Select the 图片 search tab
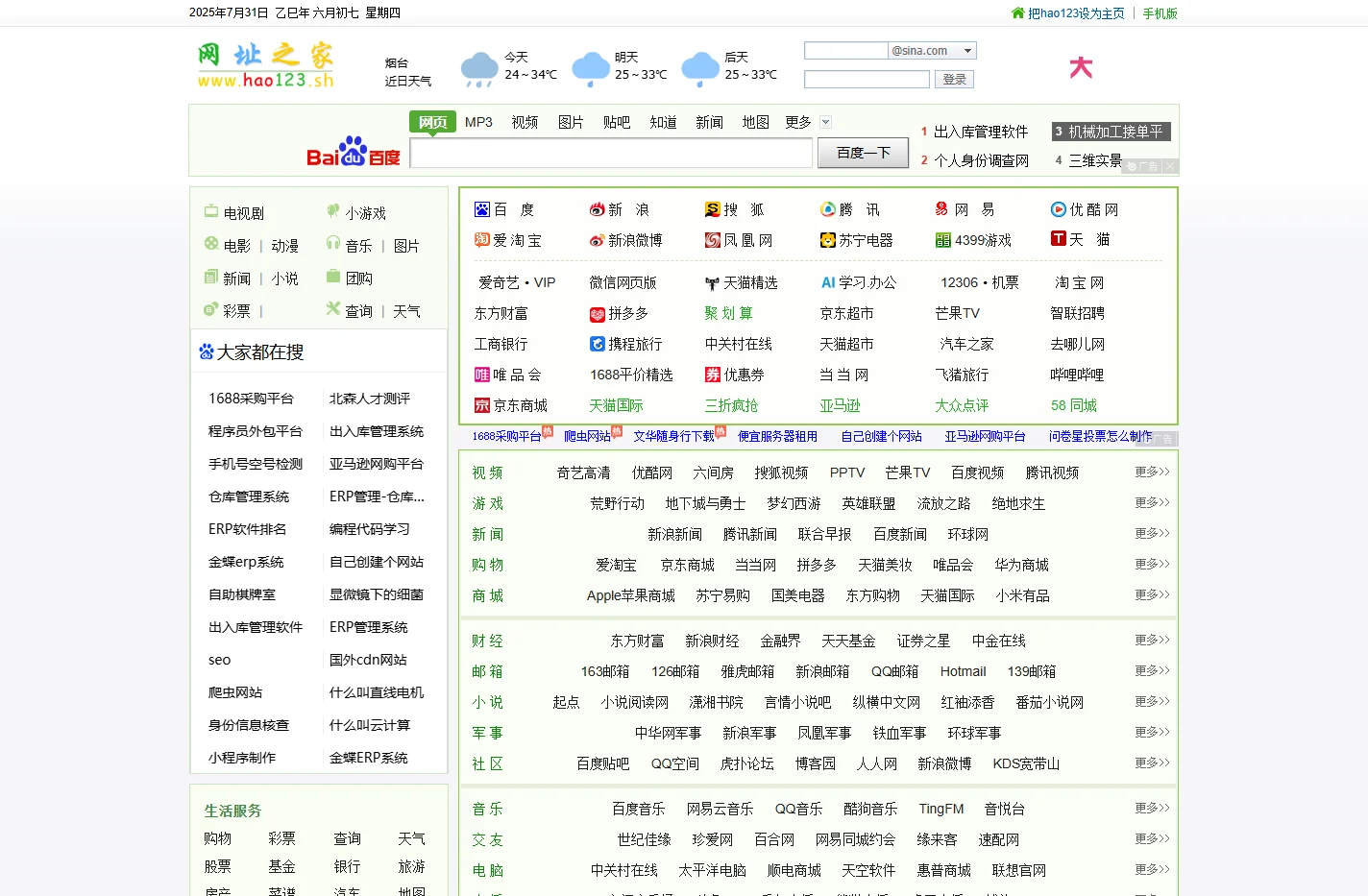This screenshot has width=1368, height=896. [x=571, y=122]
